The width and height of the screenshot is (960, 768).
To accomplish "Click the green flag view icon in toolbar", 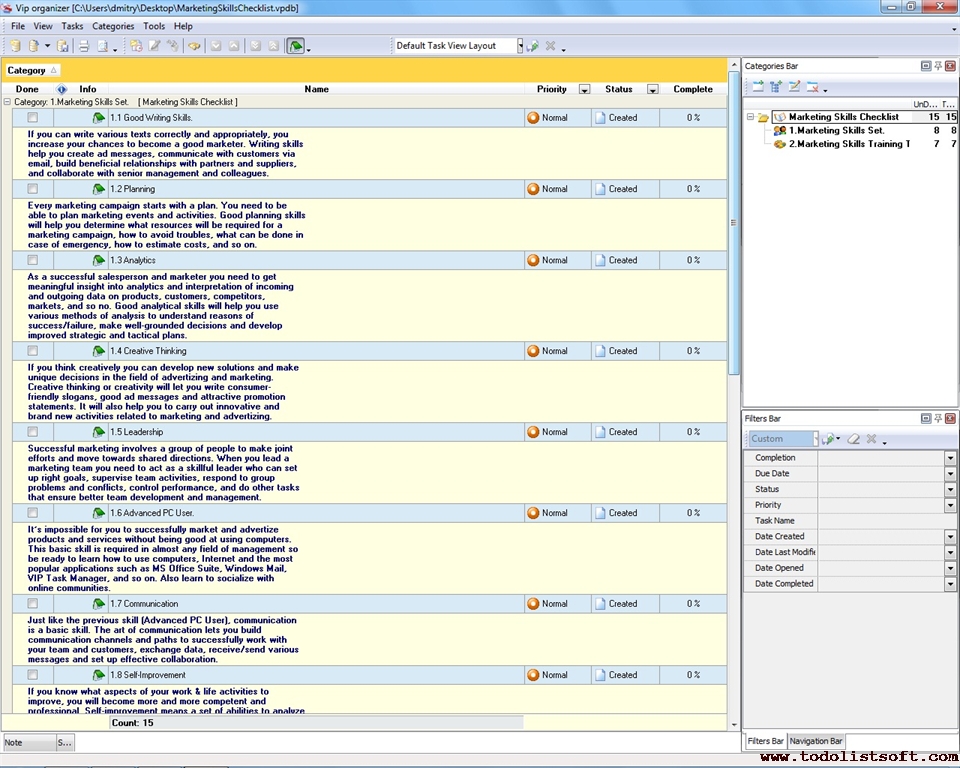I will point(295,46).
